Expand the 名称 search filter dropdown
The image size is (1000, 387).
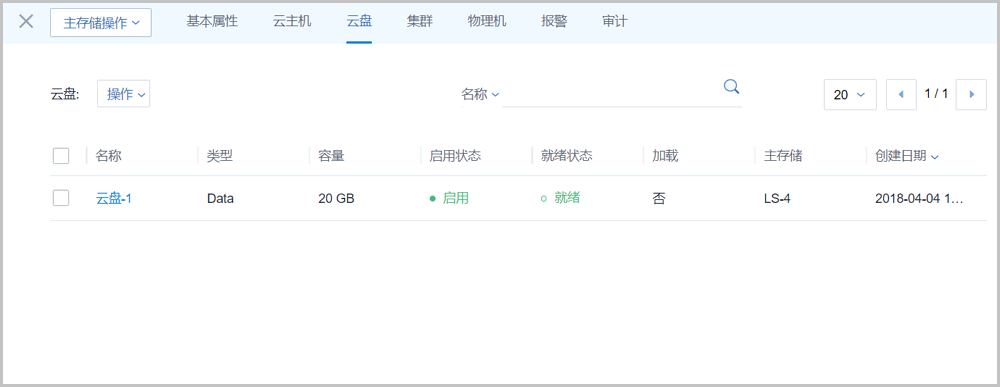point(480,94)
